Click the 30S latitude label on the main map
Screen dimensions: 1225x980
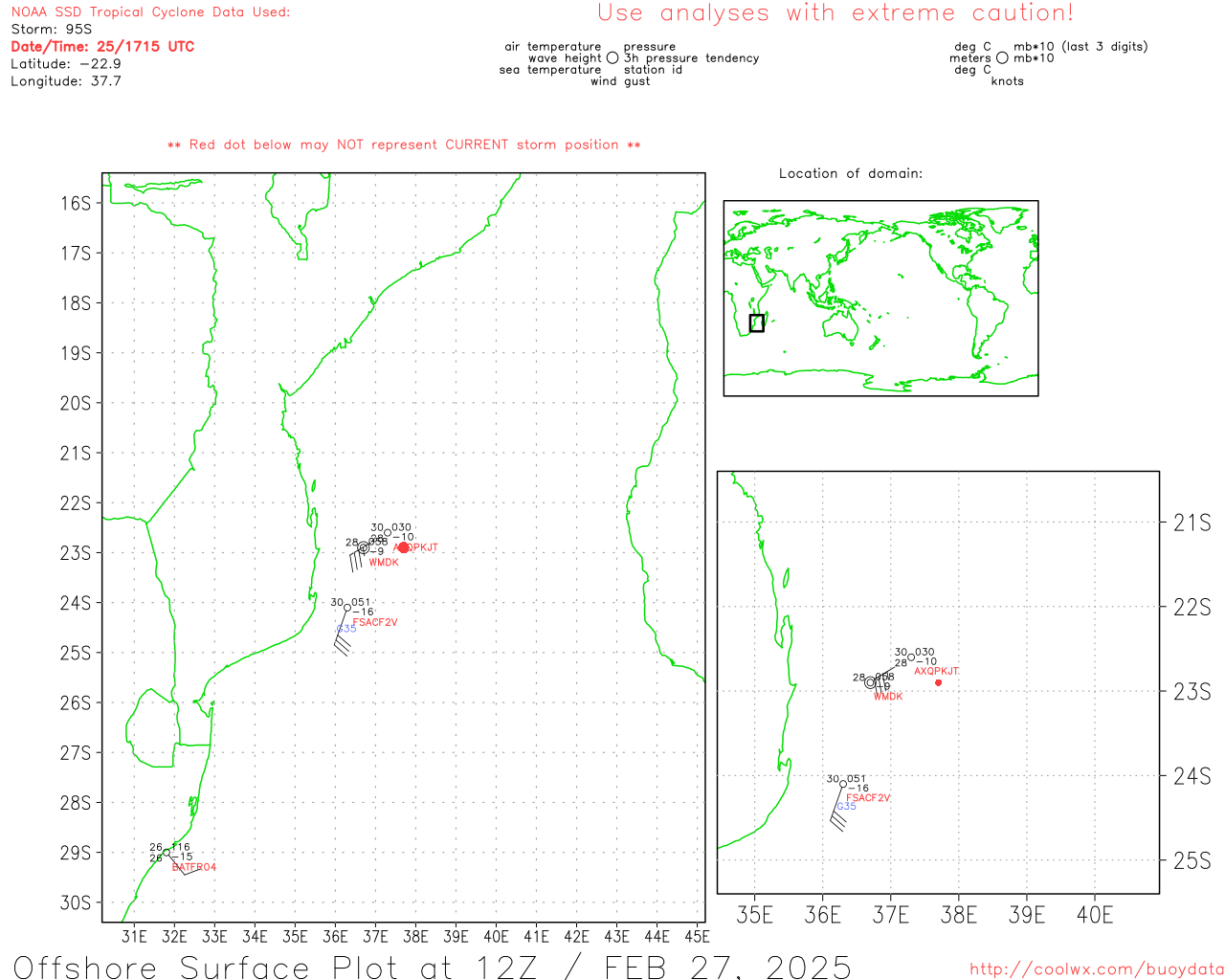(76, 902)
